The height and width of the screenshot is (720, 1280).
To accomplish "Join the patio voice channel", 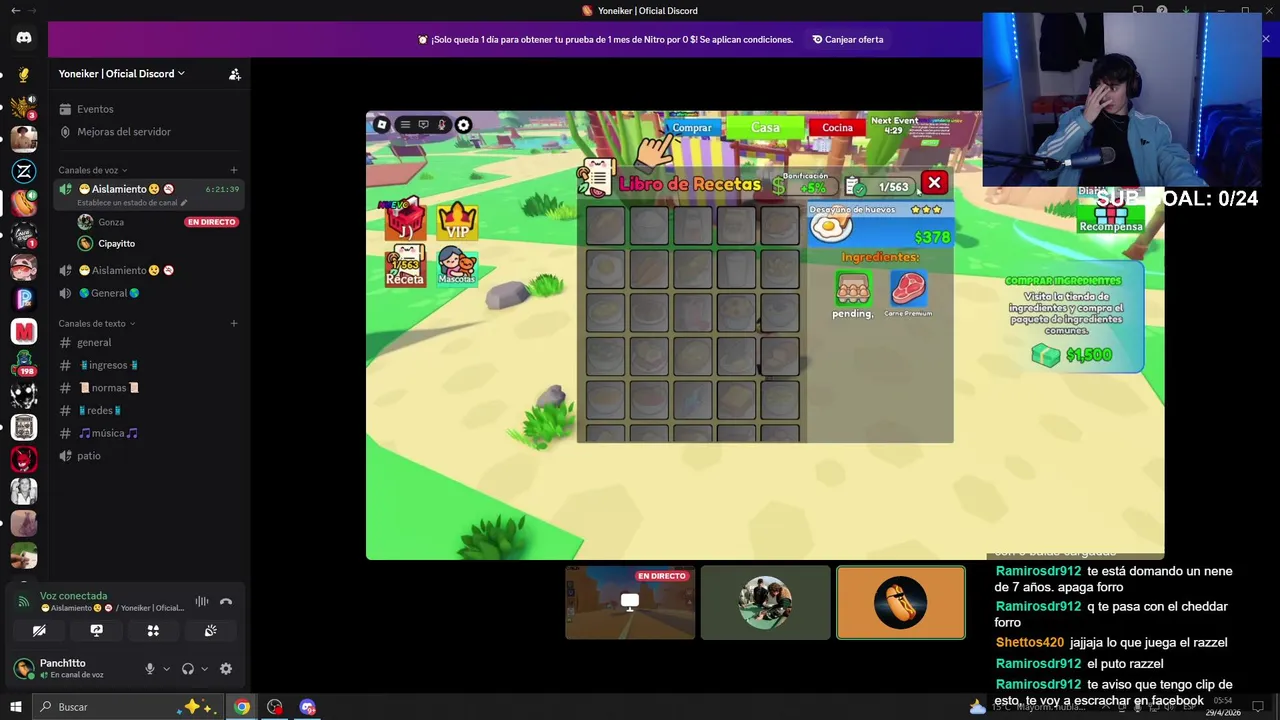I will click(149, 456).
